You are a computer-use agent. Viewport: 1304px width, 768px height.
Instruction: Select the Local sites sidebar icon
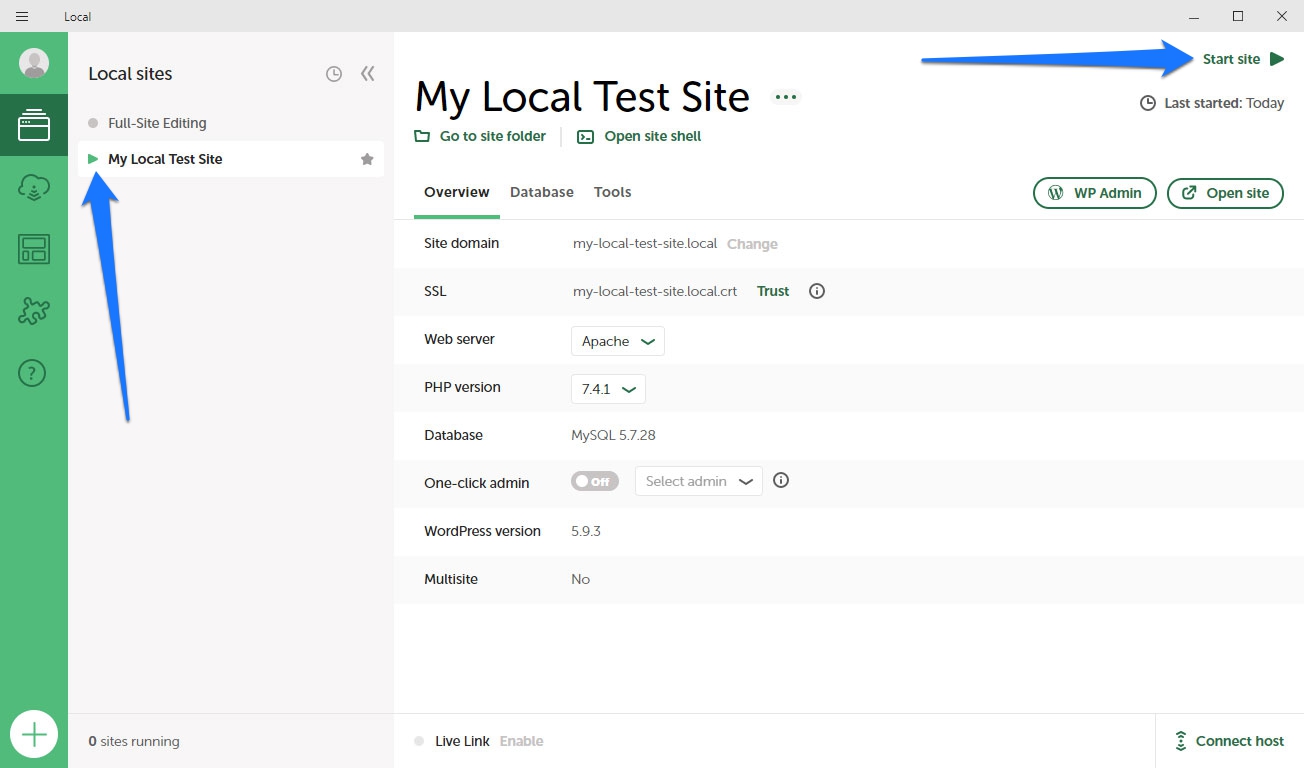pyautogui.click(x=34, y=125)
